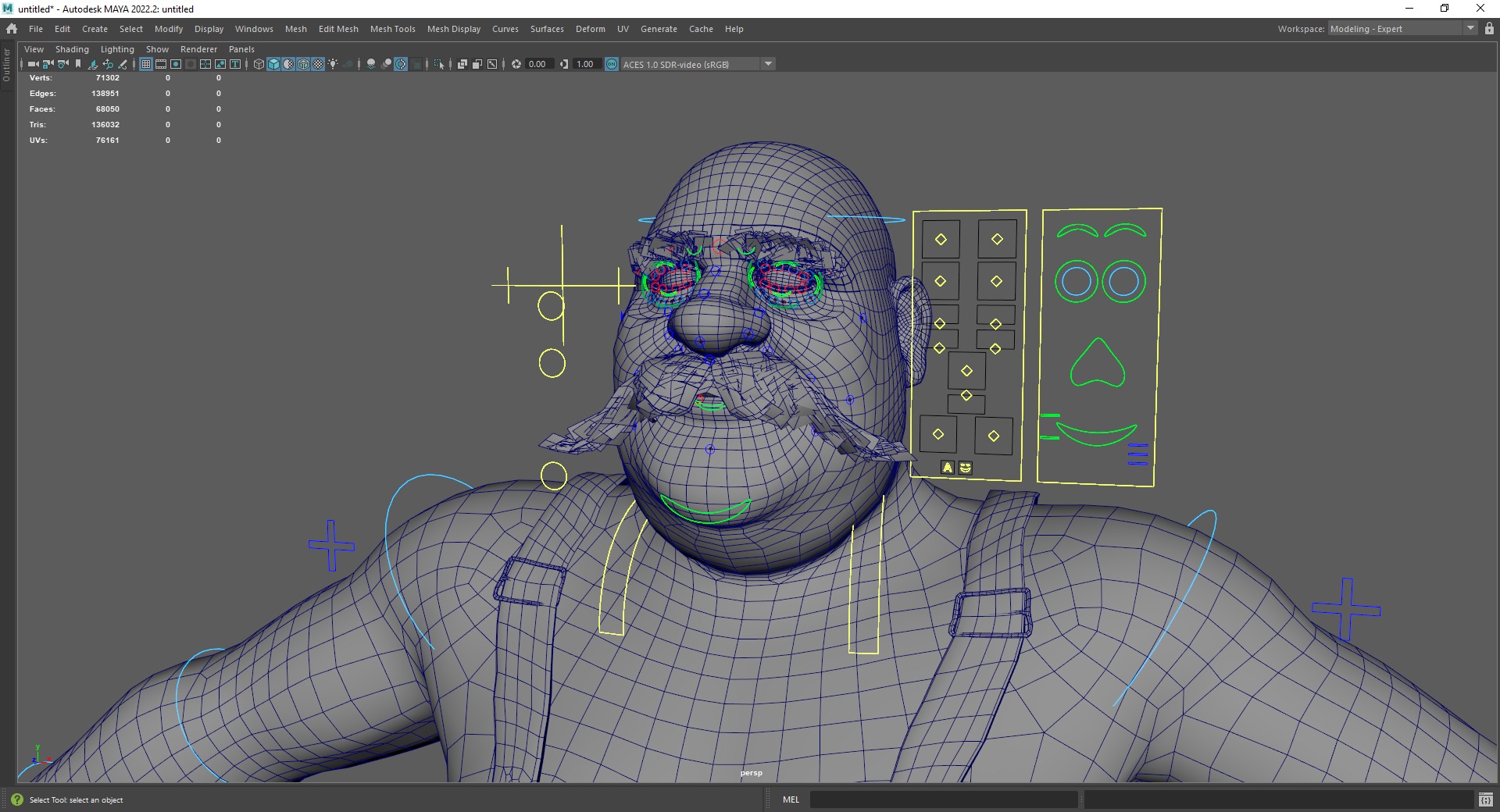This screenshot has width=1500, height=812.
Task: Open the File menu
Action: point(36,29)
